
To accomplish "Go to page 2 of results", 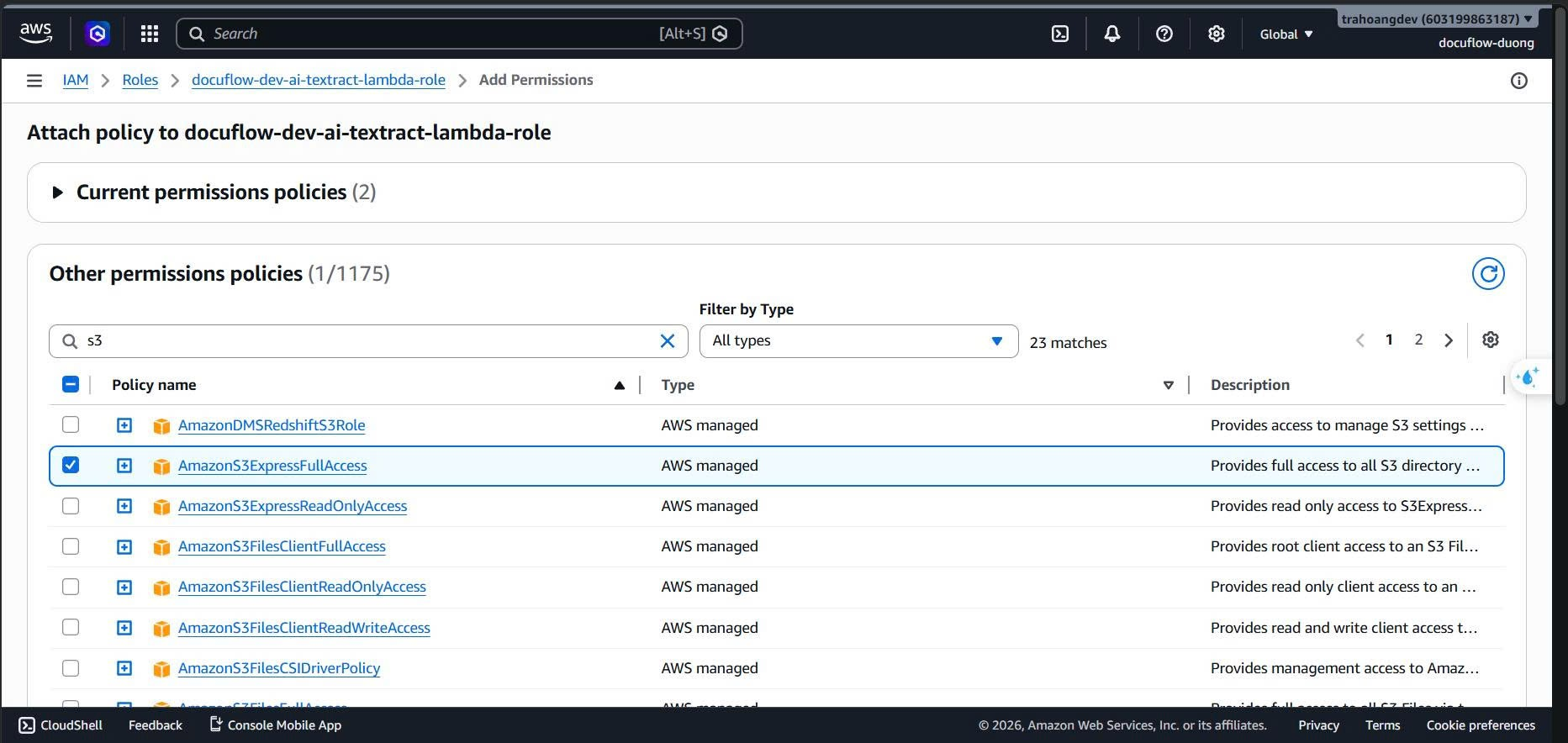I will coord(1418,340).
